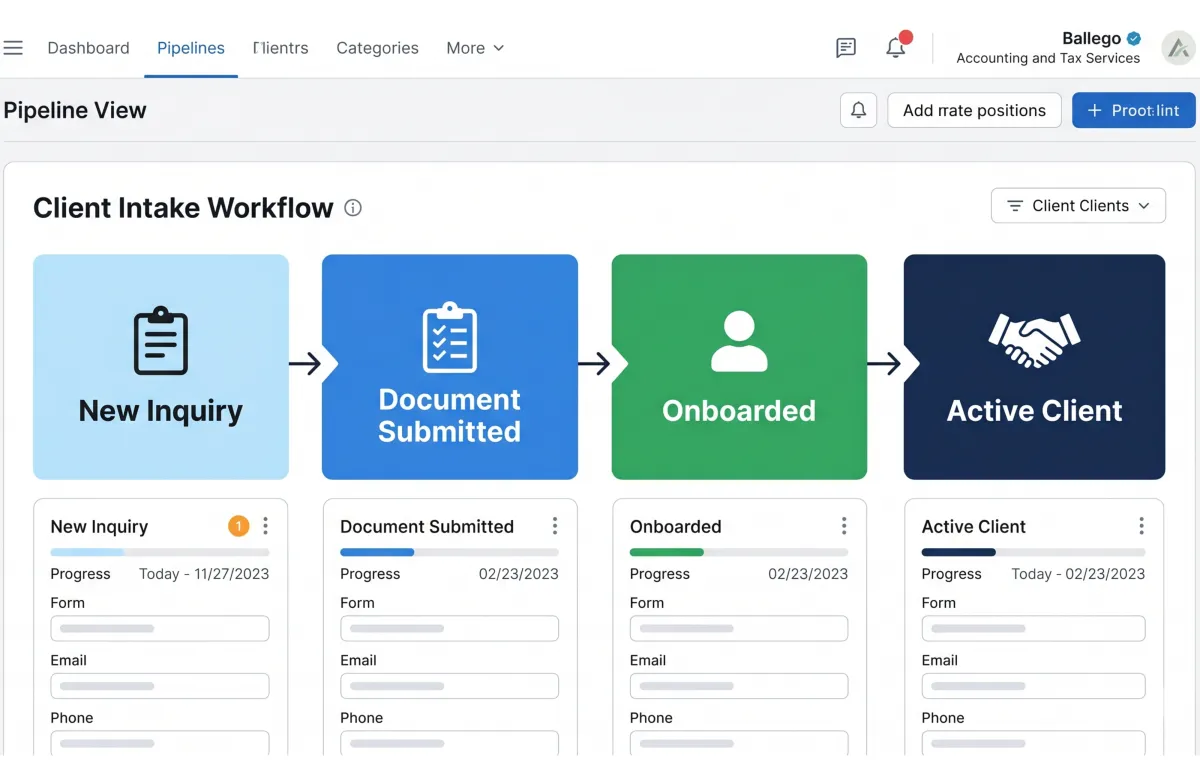Viewport: 1200px width, 776px height.
Task: Click the Ballego company name
Action: pos(1091,38)
